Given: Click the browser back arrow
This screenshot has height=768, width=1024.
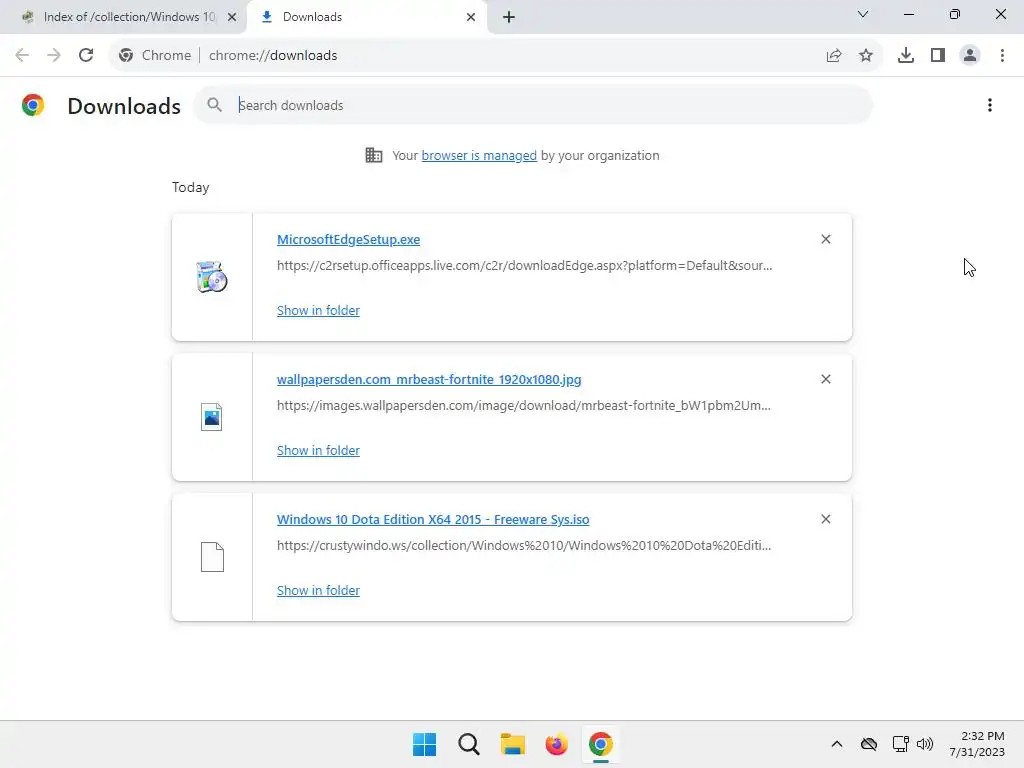Looking at the screenshot, I should (x=22, y=56).
